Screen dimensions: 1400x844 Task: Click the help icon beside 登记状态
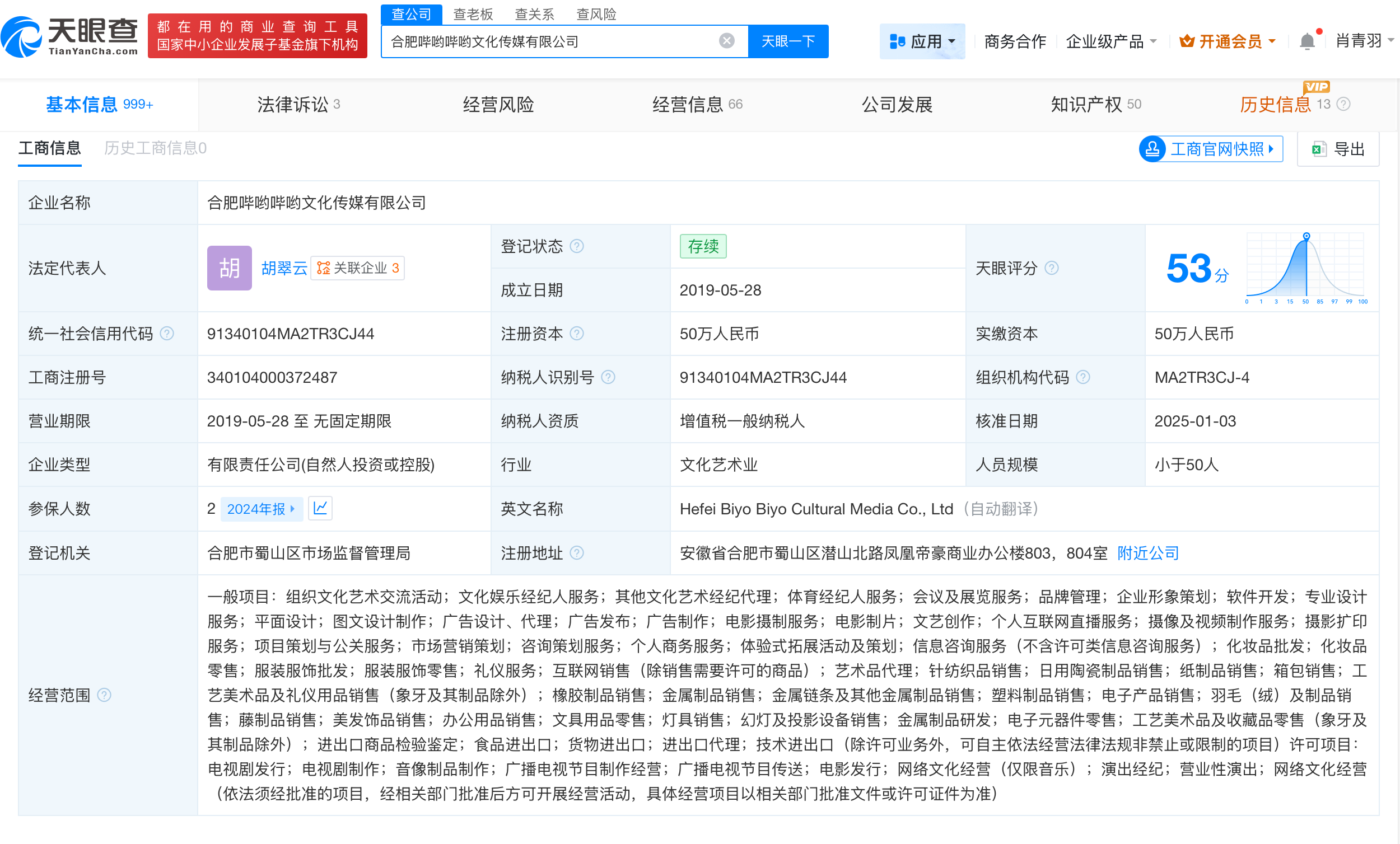pos(577,246)
